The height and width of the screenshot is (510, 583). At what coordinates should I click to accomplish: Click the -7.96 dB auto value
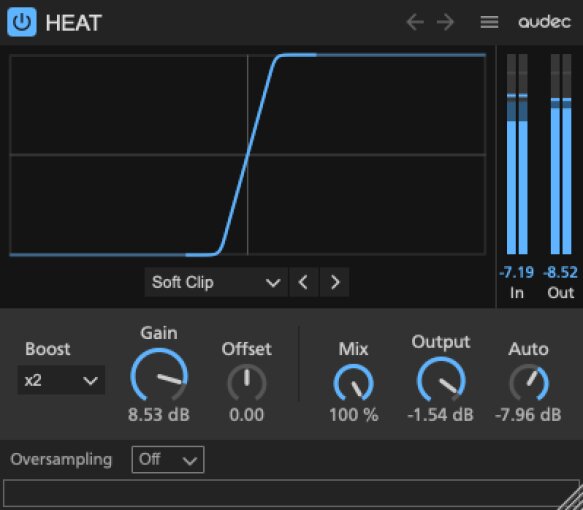(528, 415)
